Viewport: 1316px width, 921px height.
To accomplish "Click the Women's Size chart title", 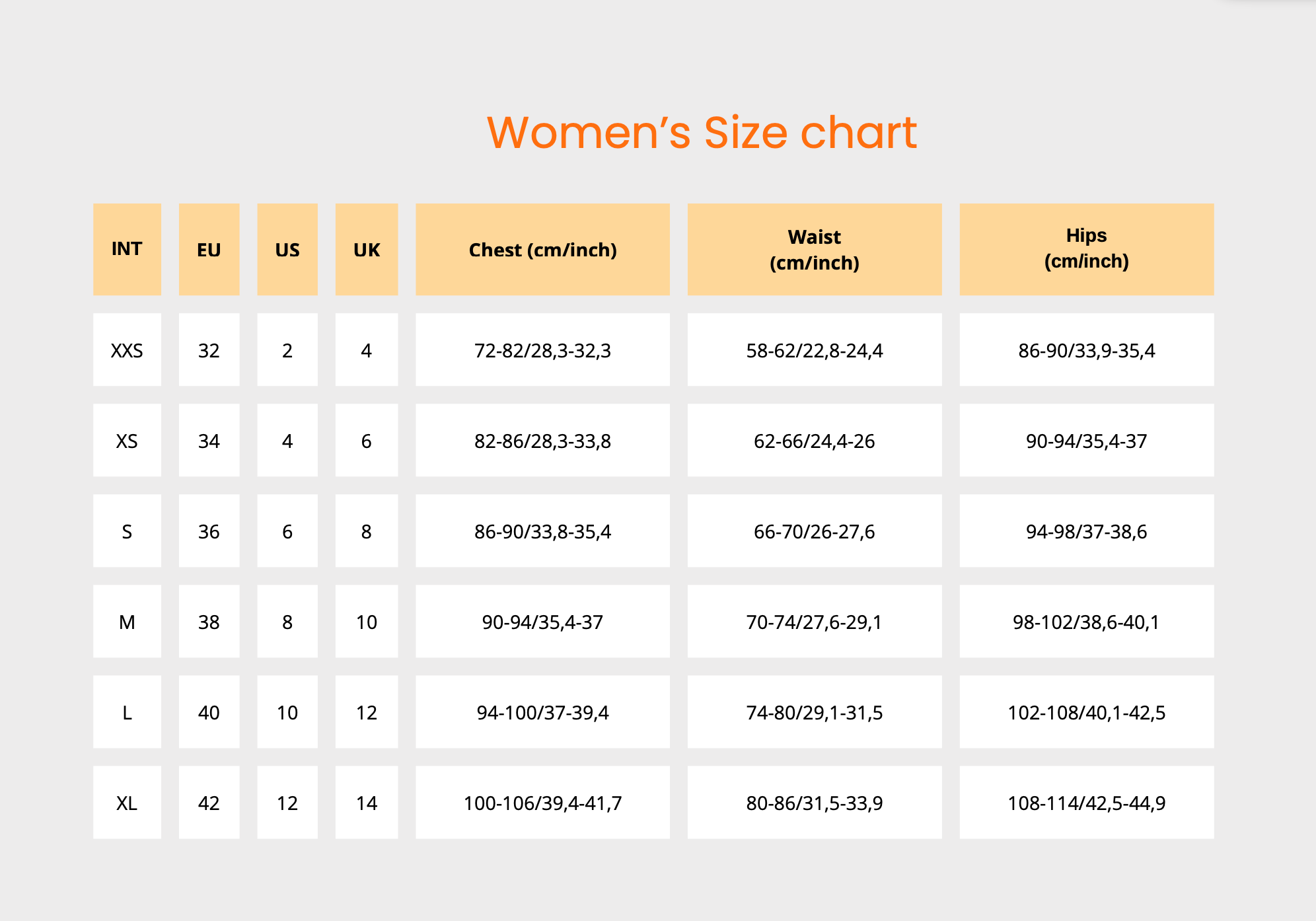I will 702,133.
